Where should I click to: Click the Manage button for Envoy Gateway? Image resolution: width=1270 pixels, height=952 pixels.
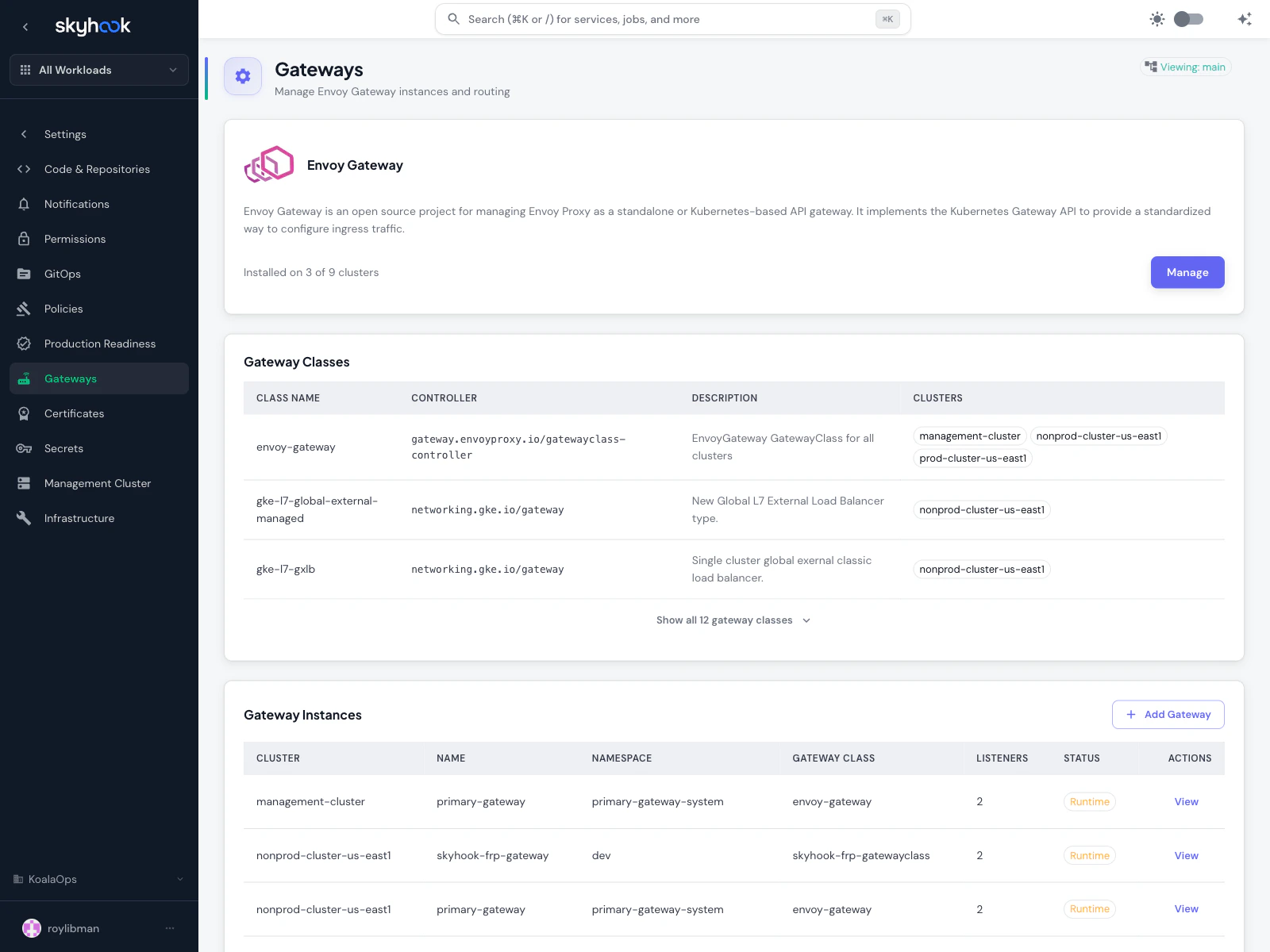coord(1187,272)
